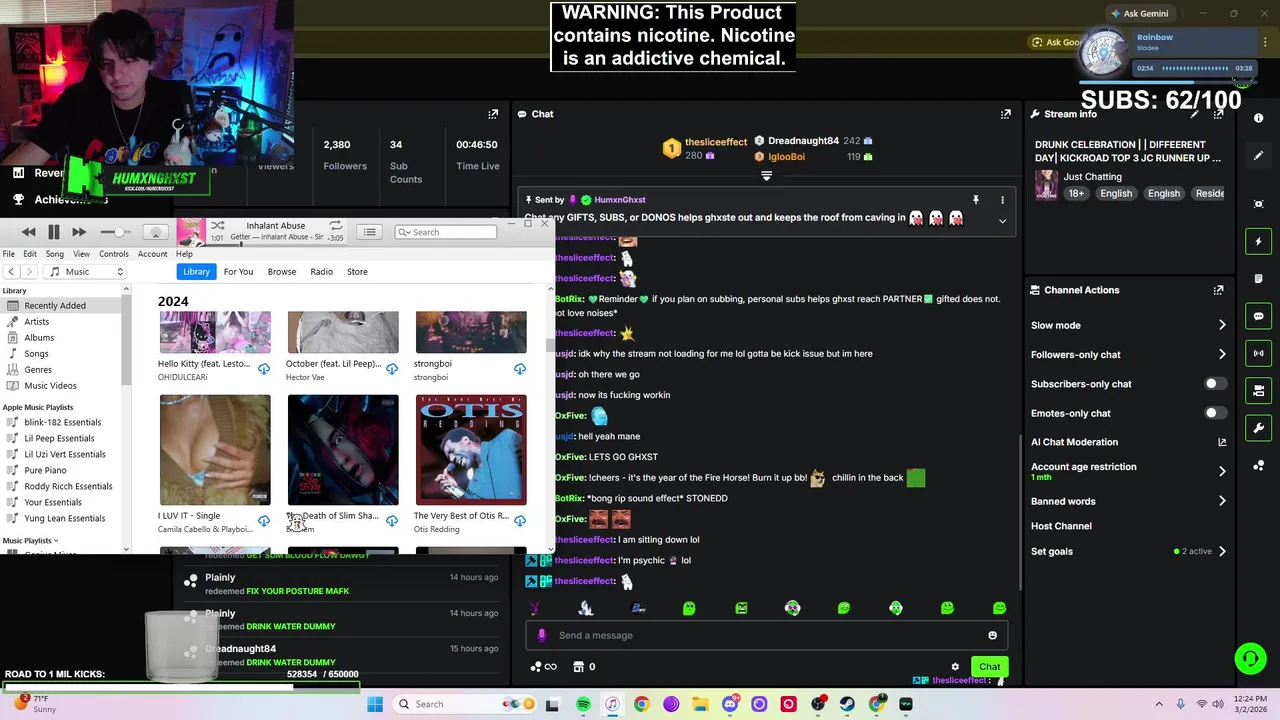Screen dimensions: 1280x720
Task: Toggle Emotes-only chat switch
Action: (1214, 413)
